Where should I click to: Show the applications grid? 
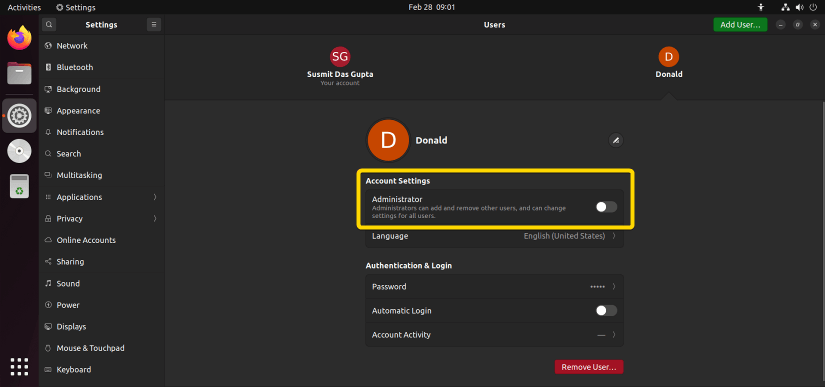[19, 366]
